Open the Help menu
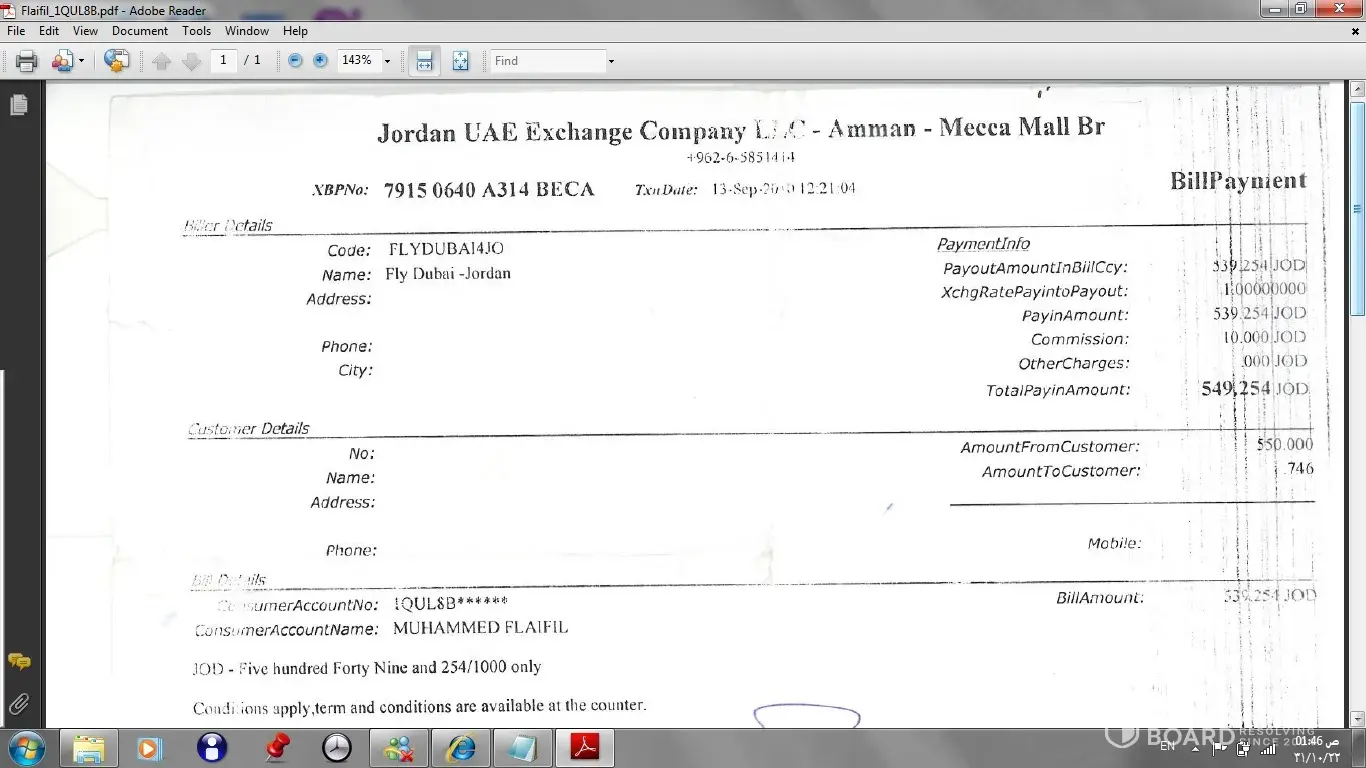Image resolution: width=1366 pixels, height=768 pixels. [295, 31]
